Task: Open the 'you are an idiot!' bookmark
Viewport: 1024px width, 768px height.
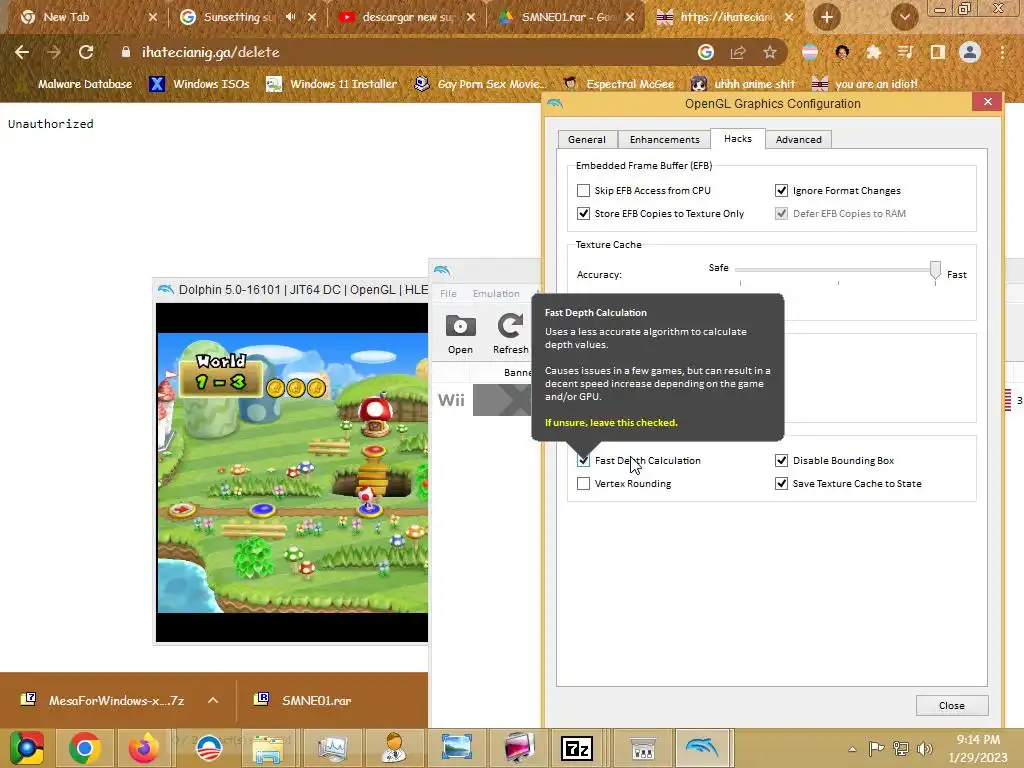Action: (865, 84)
